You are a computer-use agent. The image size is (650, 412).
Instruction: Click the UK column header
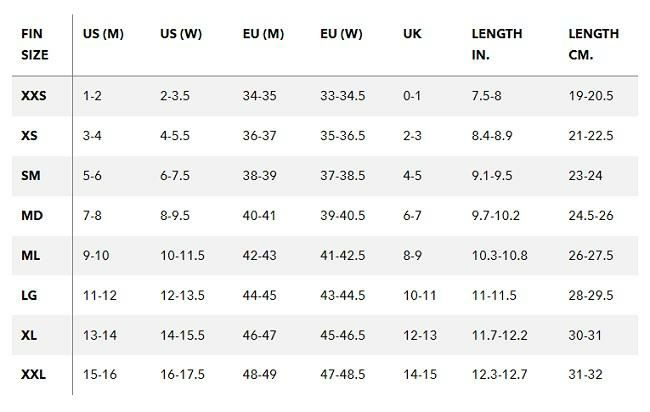412,33
